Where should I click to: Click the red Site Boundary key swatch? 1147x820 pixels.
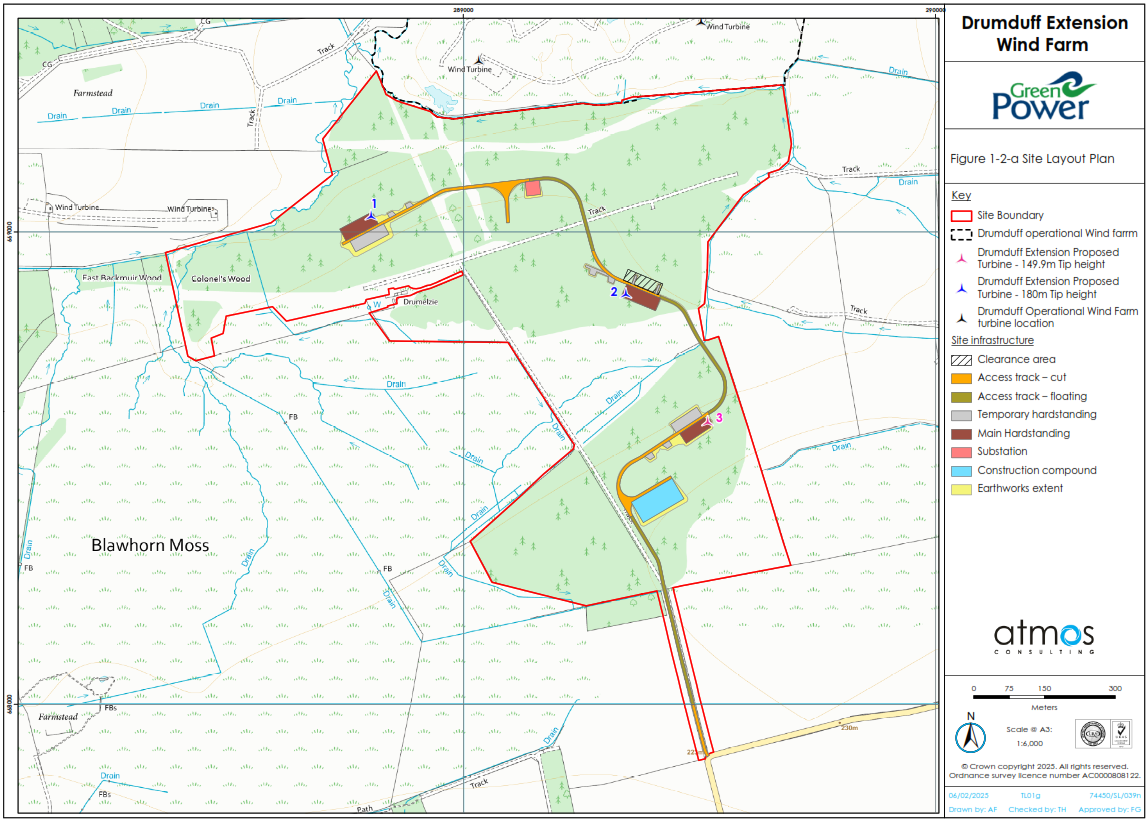tap(961, 215)
